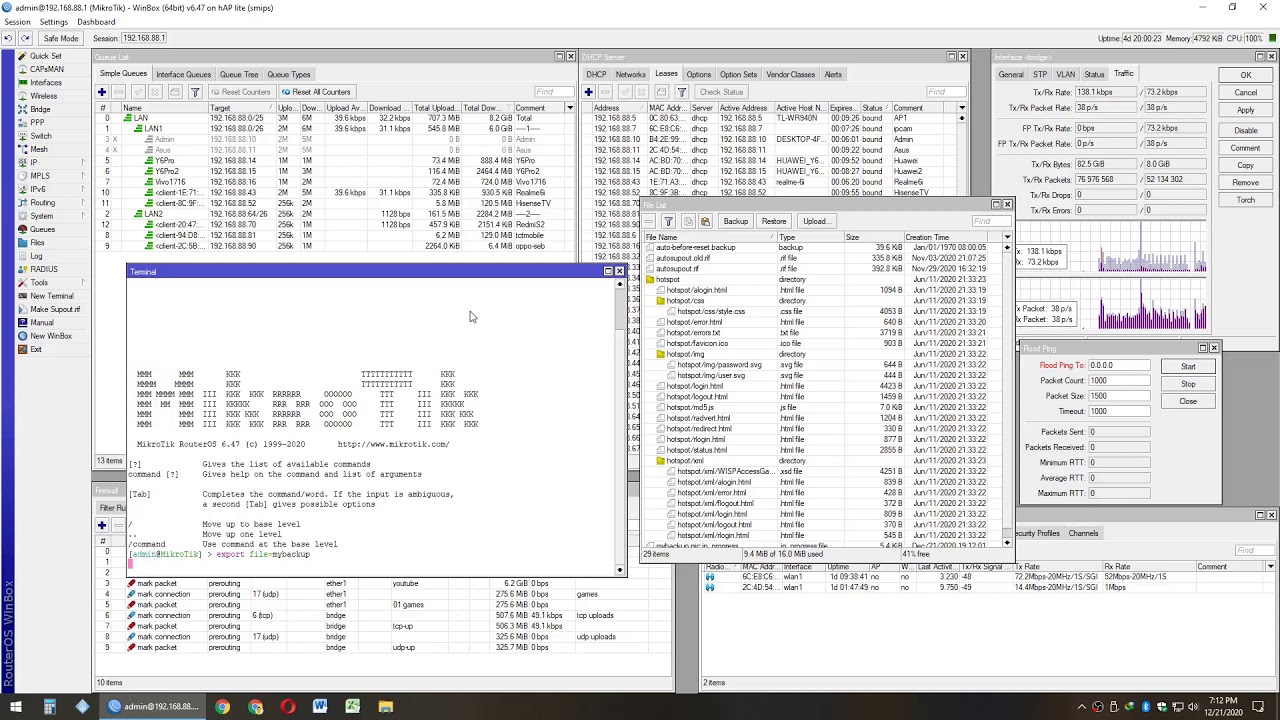This screenshot has width=1280, height=720.
Task: Switch to Interface Queues tab
Action: 183,74
